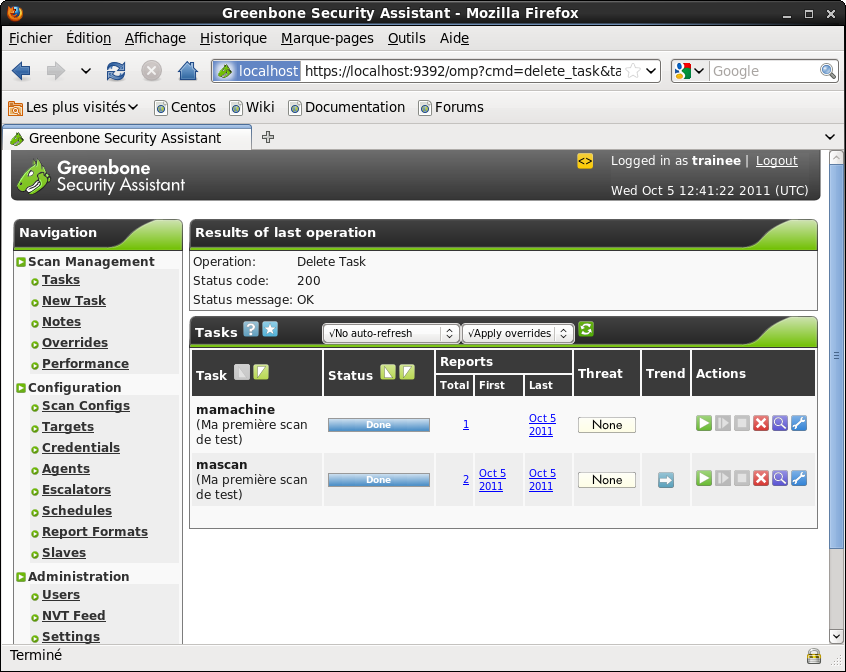Start the mascan task with green play icon
The width and height of the screenshot is (846, 672).
point(704,478)
